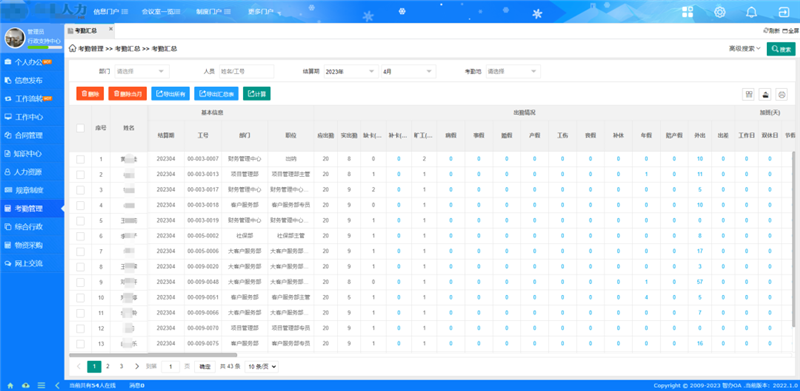This screenshot has width=800, height=391.
Task: Close the 考勤汇总 tab with x
Action: (x=111, y=30)
